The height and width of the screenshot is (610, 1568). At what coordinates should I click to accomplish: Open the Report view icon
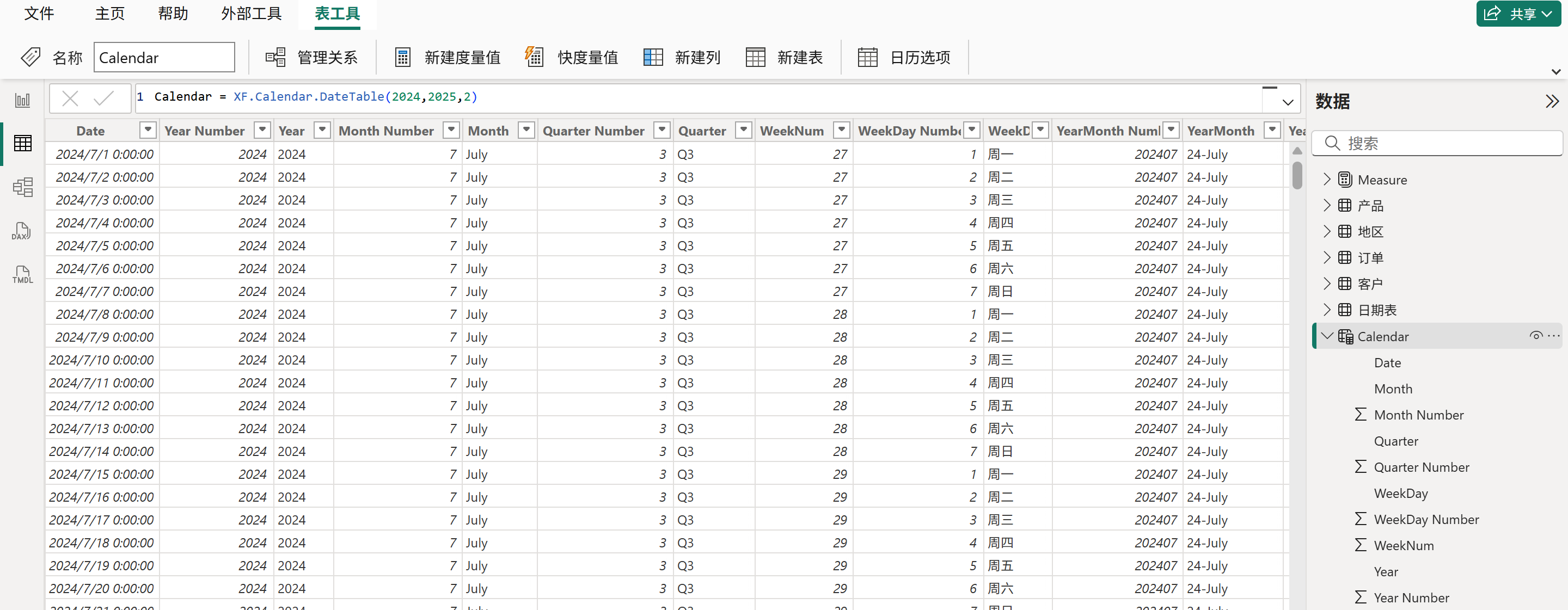pyautogui.click(x=22, y=100)
